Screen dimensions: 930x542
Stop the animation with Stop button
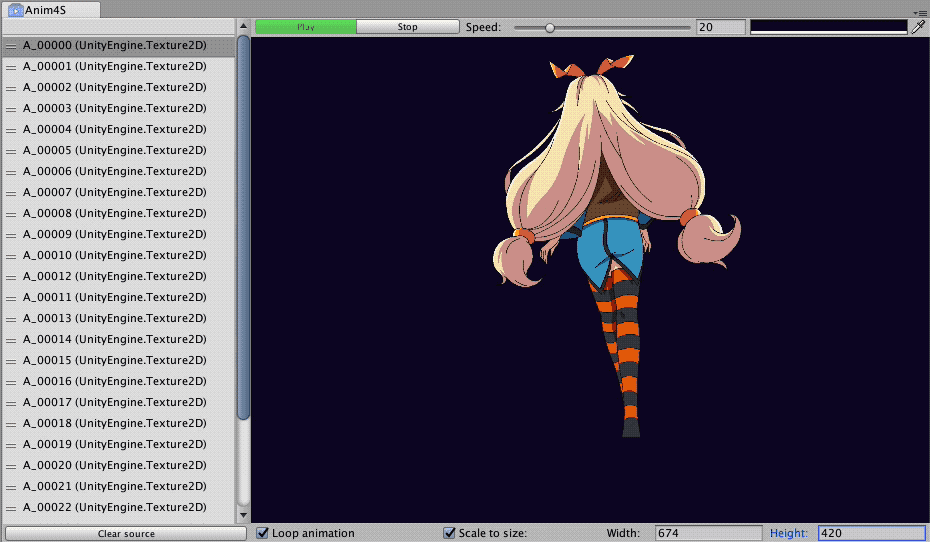(407, 27)
